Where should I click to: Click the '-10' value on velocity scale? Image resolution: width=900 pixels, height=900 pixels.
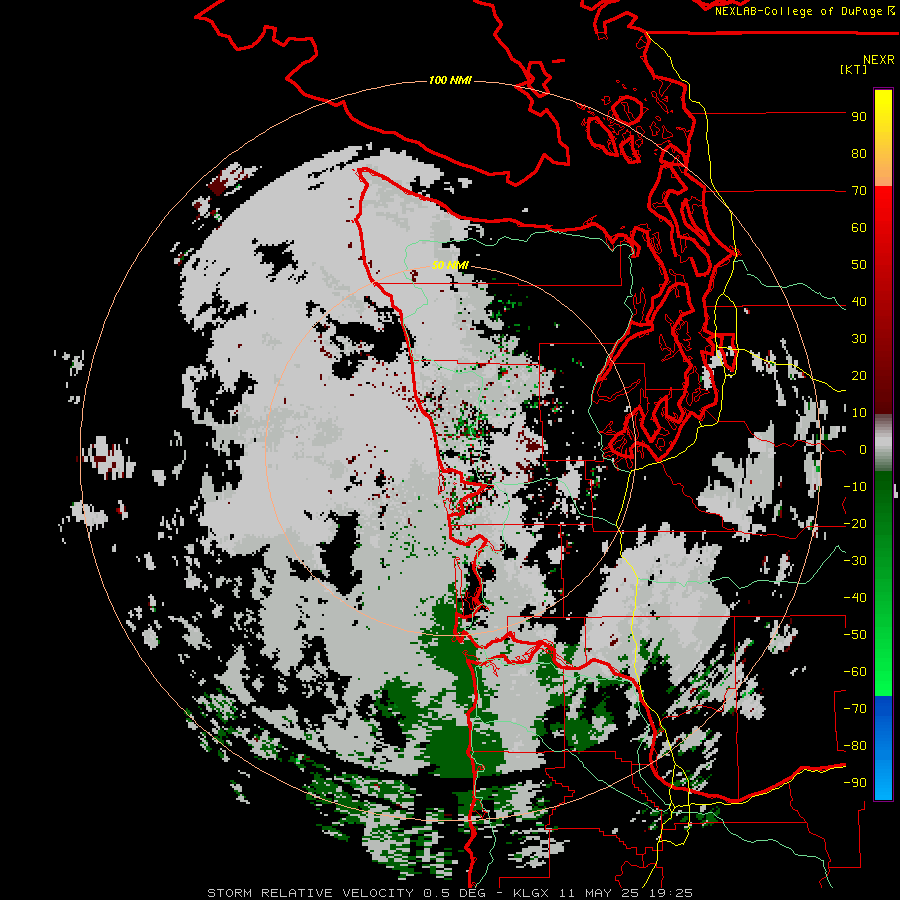(x=855, y=487)
